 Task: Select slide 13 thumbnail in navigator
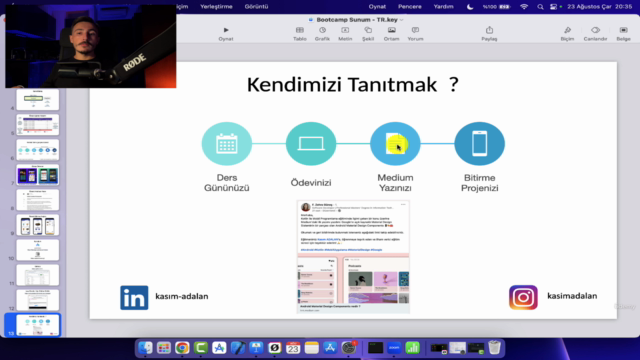click(38, 325)
